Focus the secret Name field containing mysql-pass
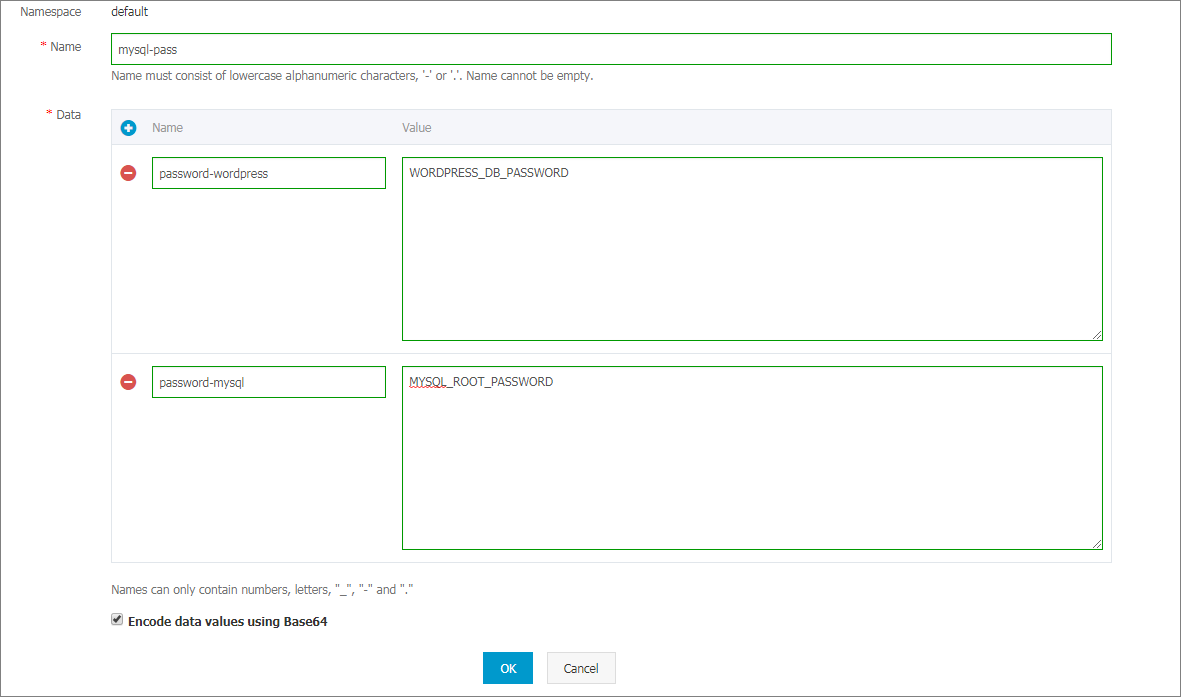This screenshot has height=697, width=1181. click(x=611, y=49)
